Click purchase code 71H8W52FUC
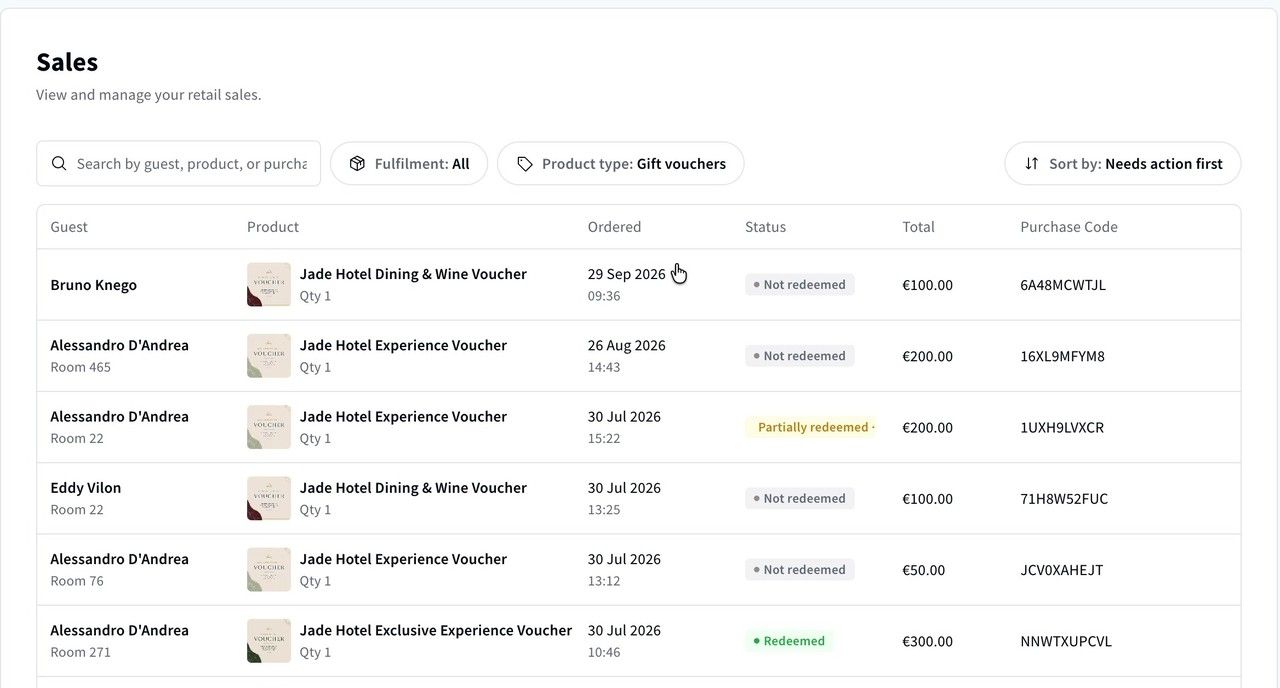The height and width of the screenshot is (688, 1280). coord(1064,498)
